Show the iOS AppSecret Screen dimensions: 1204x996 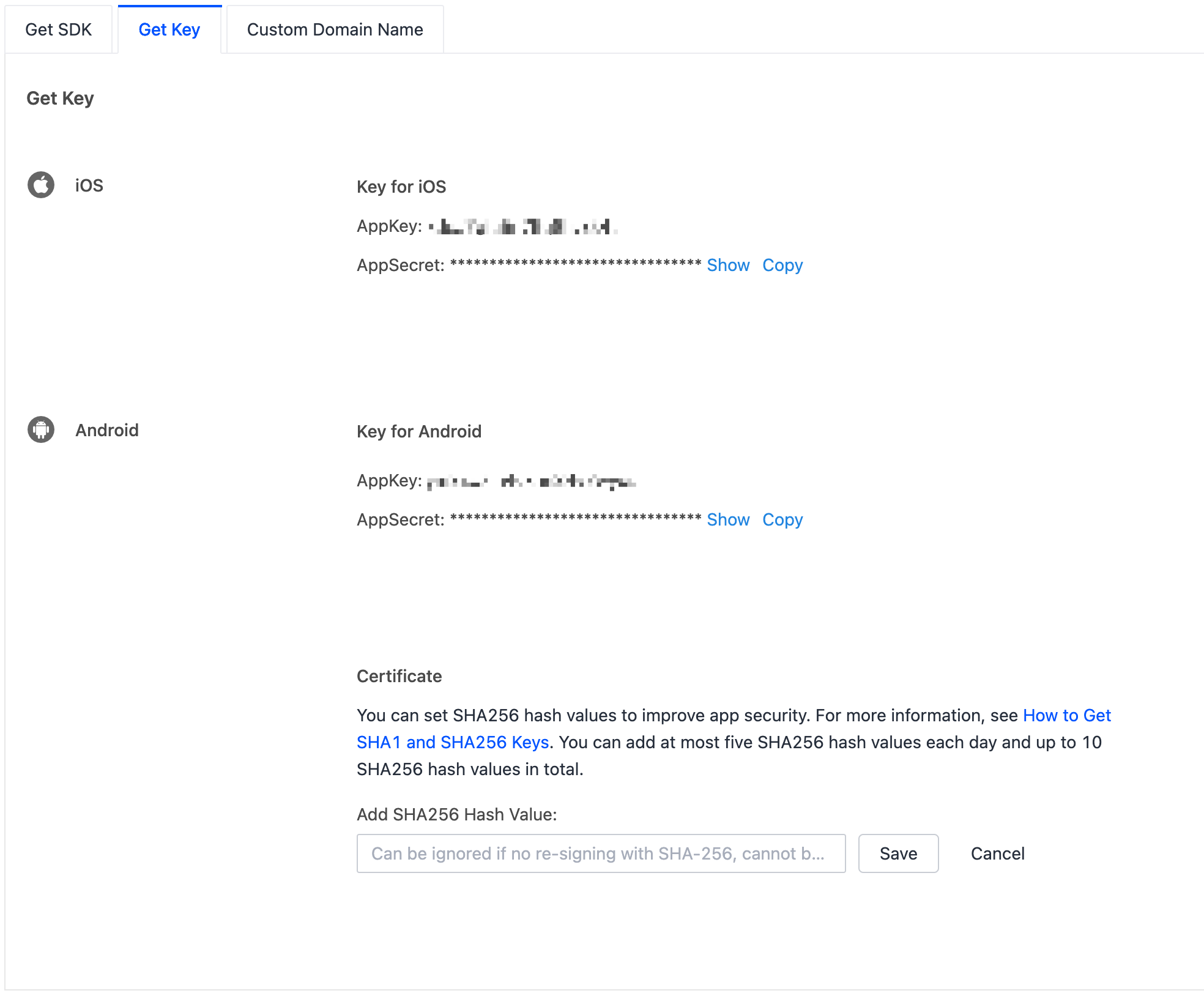coord(728,265)
